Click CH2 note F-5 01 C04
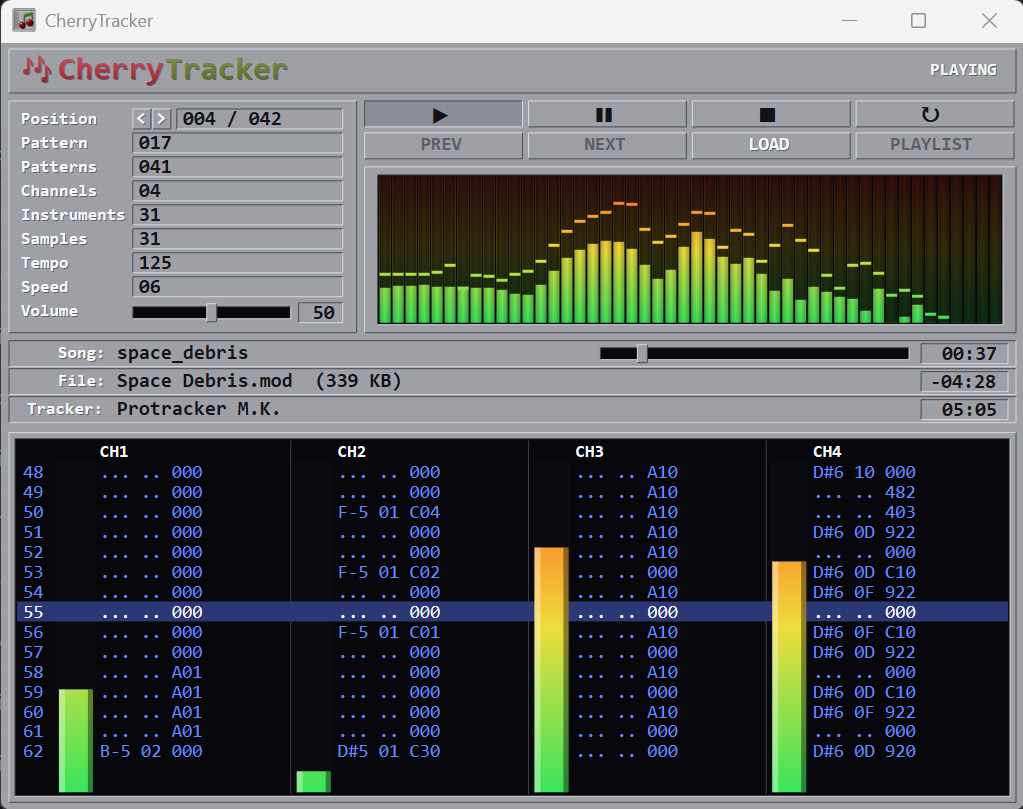Viewport: 1023px width, 809px height. point(389,512)
